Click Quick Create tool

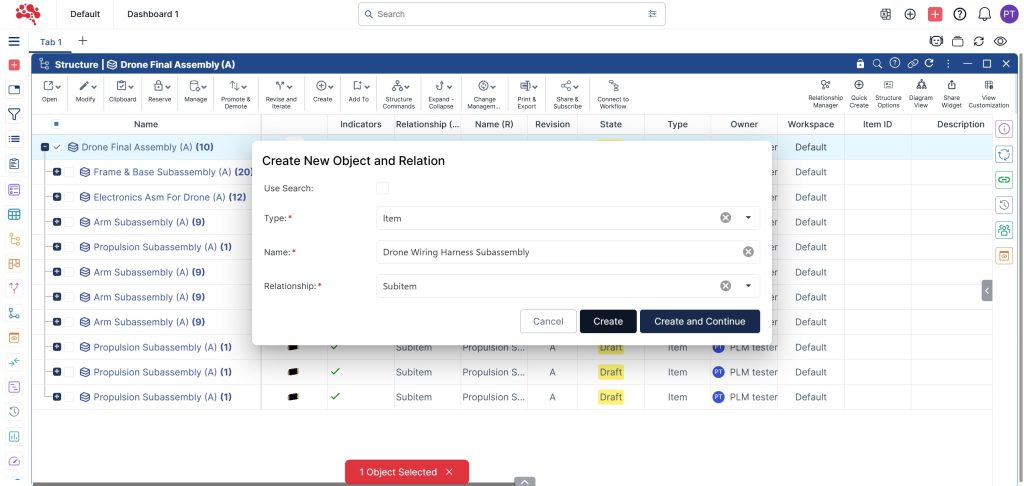(859, 94)
